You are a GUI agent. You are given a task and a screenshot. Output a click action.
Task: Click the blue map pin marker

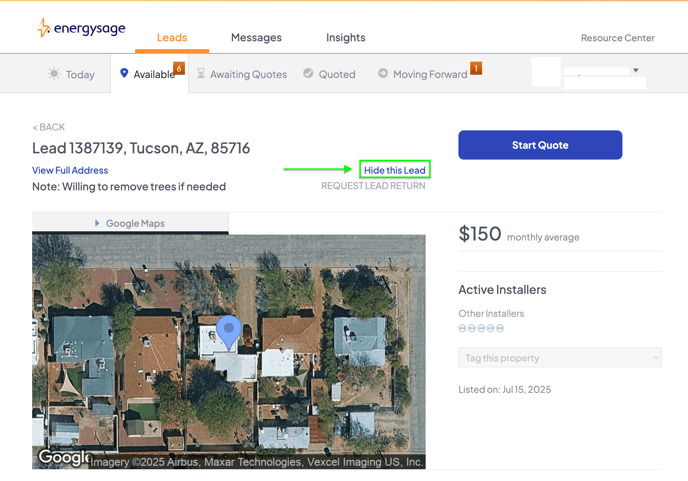(x=229, y=331)
